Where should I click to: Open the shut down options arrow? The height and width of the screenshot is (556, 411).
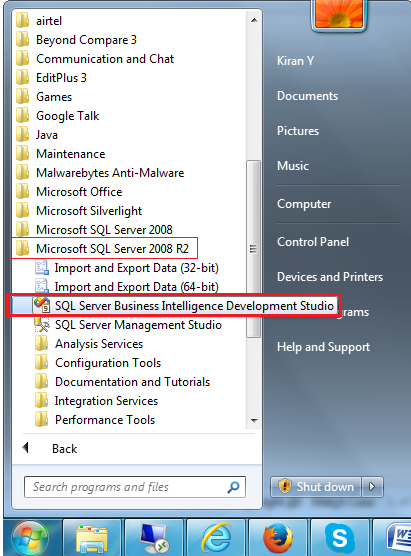point(372,486)
